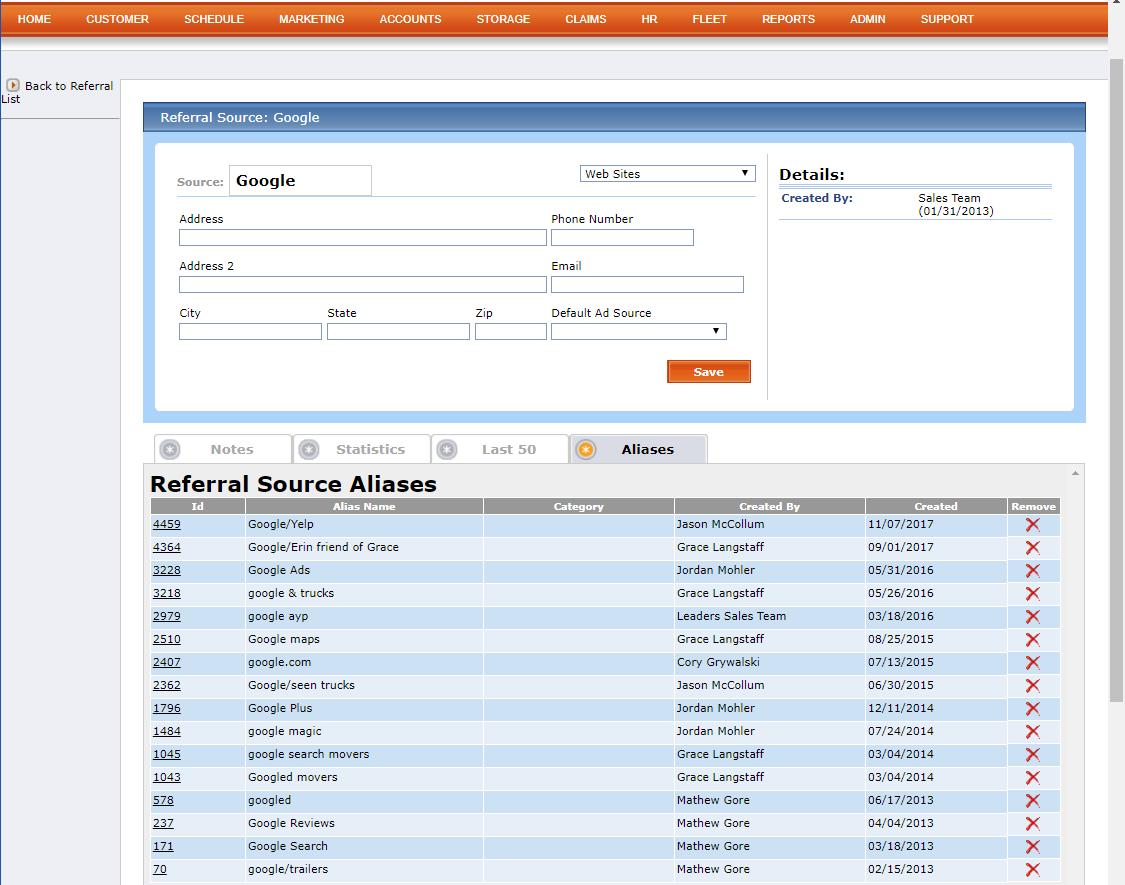This screenshot has height=885, width=1125.
Task: Open alias Id 4459 link
Action: tap(166, 525)
